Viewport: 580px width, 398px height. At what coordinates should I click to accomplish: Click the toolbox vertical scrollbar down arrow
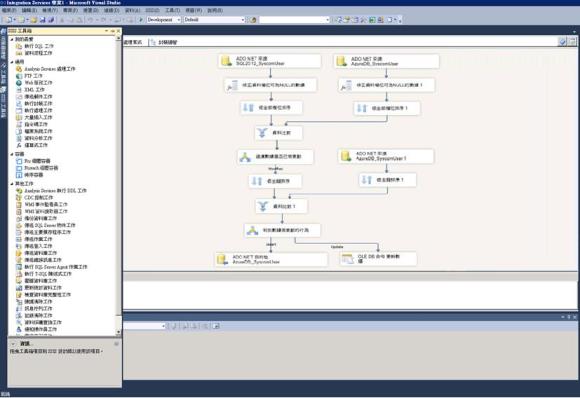pyautogui.click(x=119, y=332)
